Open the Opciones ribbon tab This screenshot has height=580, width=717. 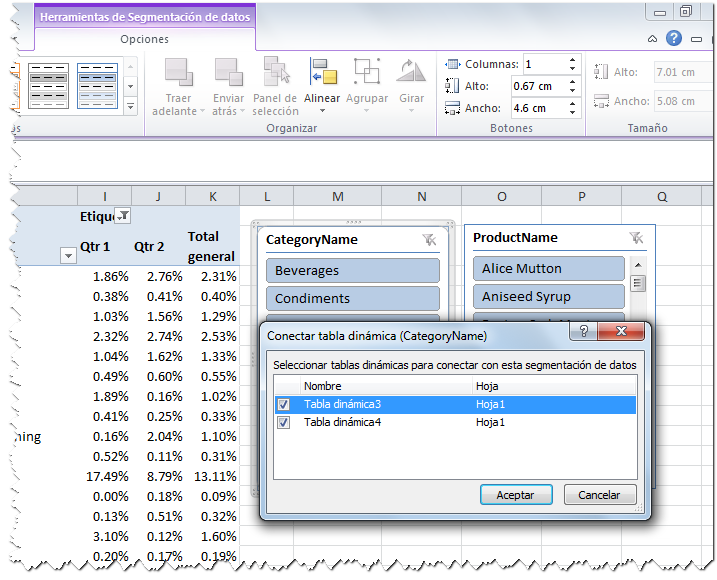click(144, 39)
